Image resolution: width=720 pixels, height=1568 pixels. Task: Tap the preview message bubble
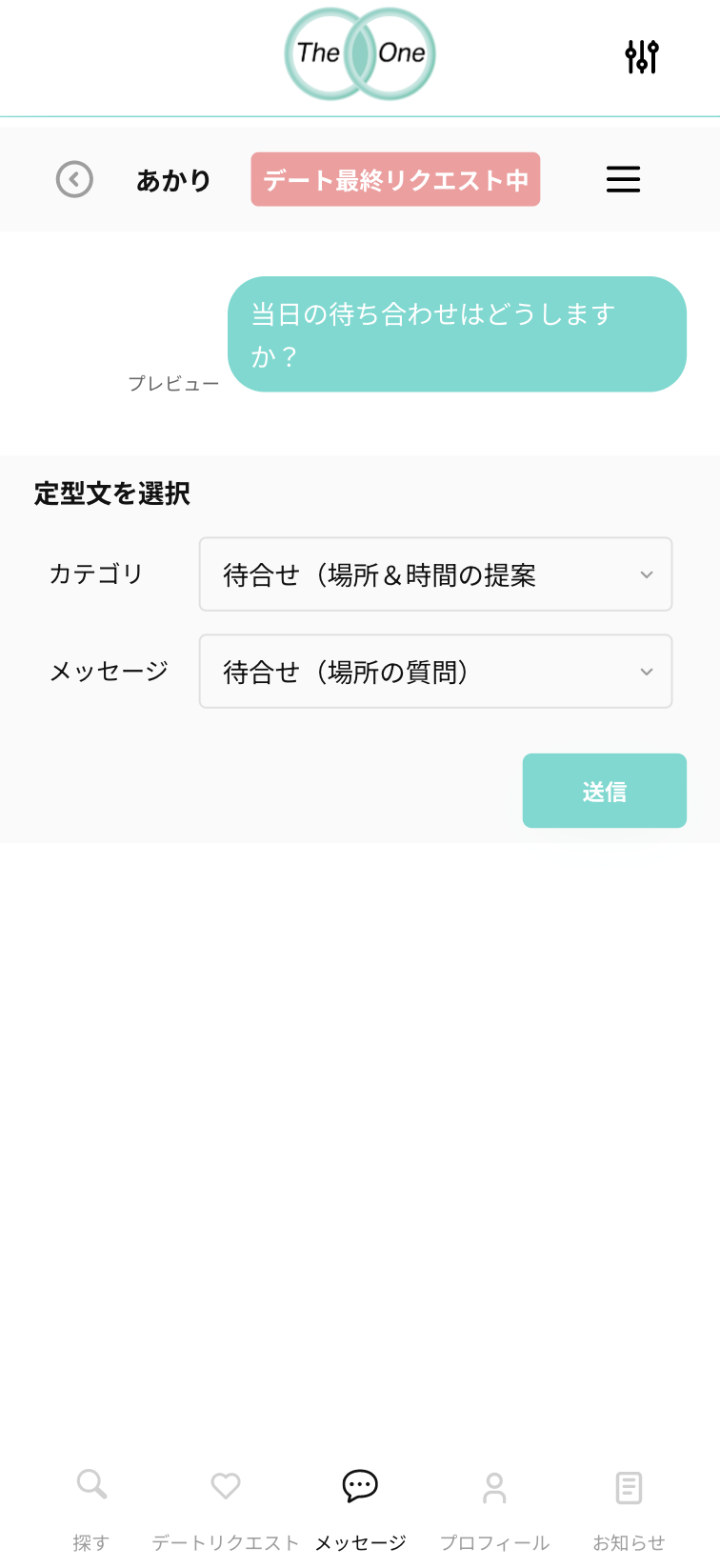click(457, 334)
